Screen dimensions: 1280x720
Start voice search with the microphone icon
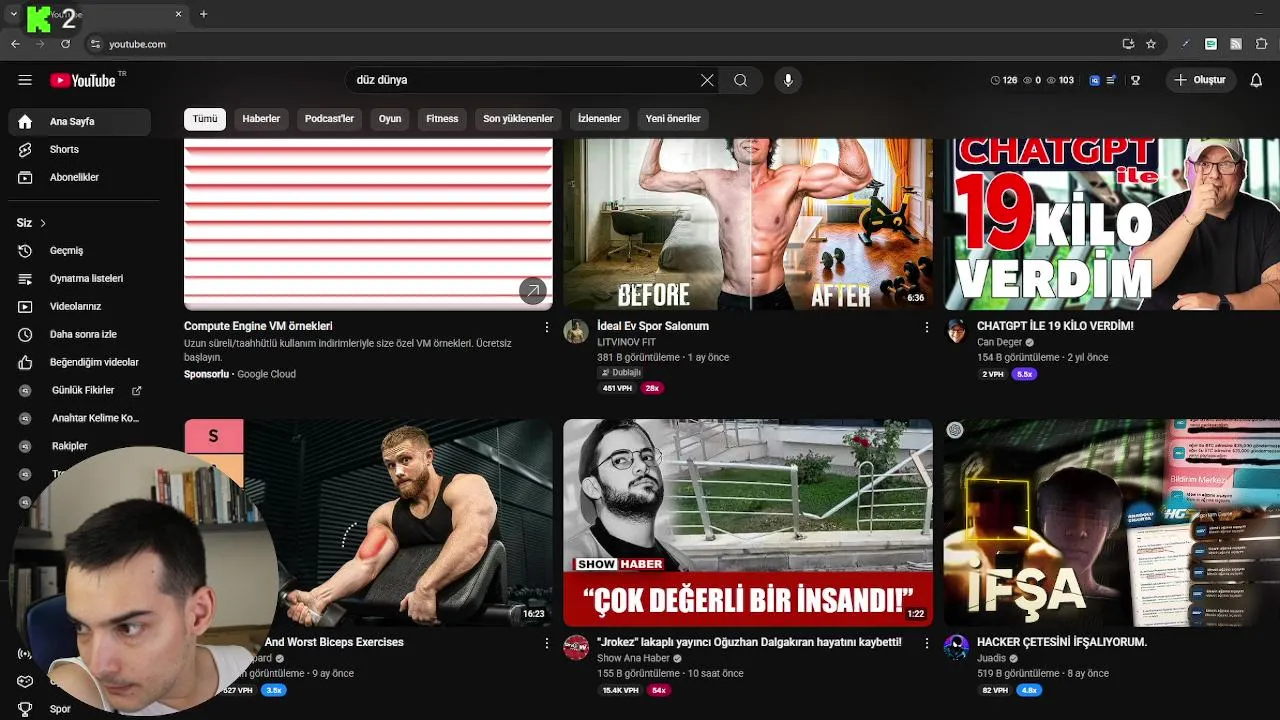pos(788,80)
